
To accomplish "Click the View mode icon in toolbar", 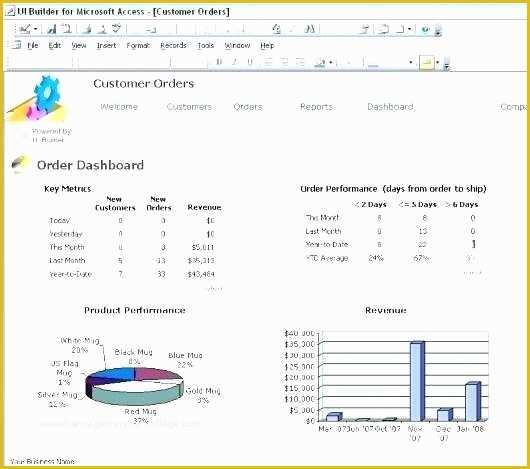I will [25, 29].
